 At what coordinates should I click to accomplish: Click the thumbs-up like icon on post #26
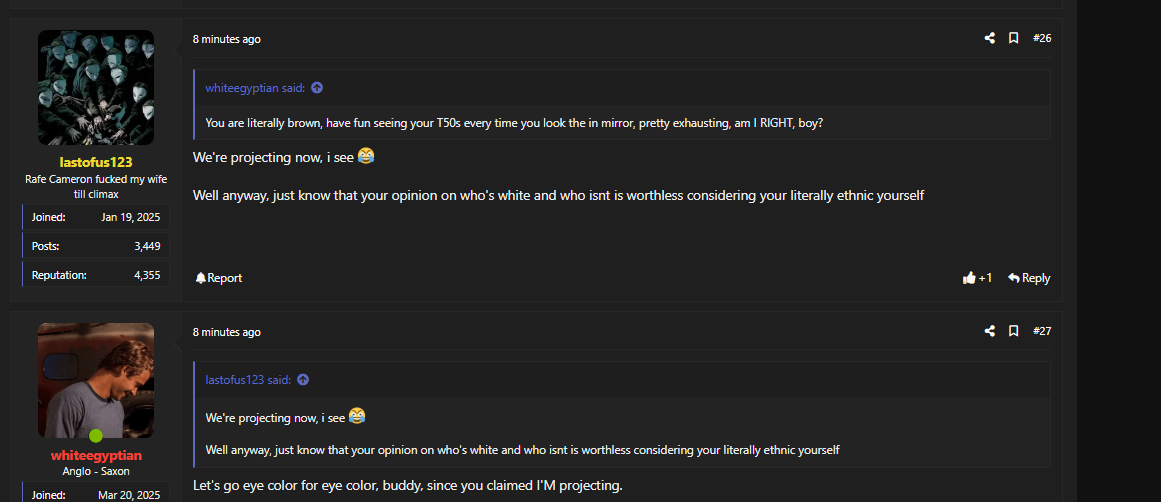click(x=969, y=278)
